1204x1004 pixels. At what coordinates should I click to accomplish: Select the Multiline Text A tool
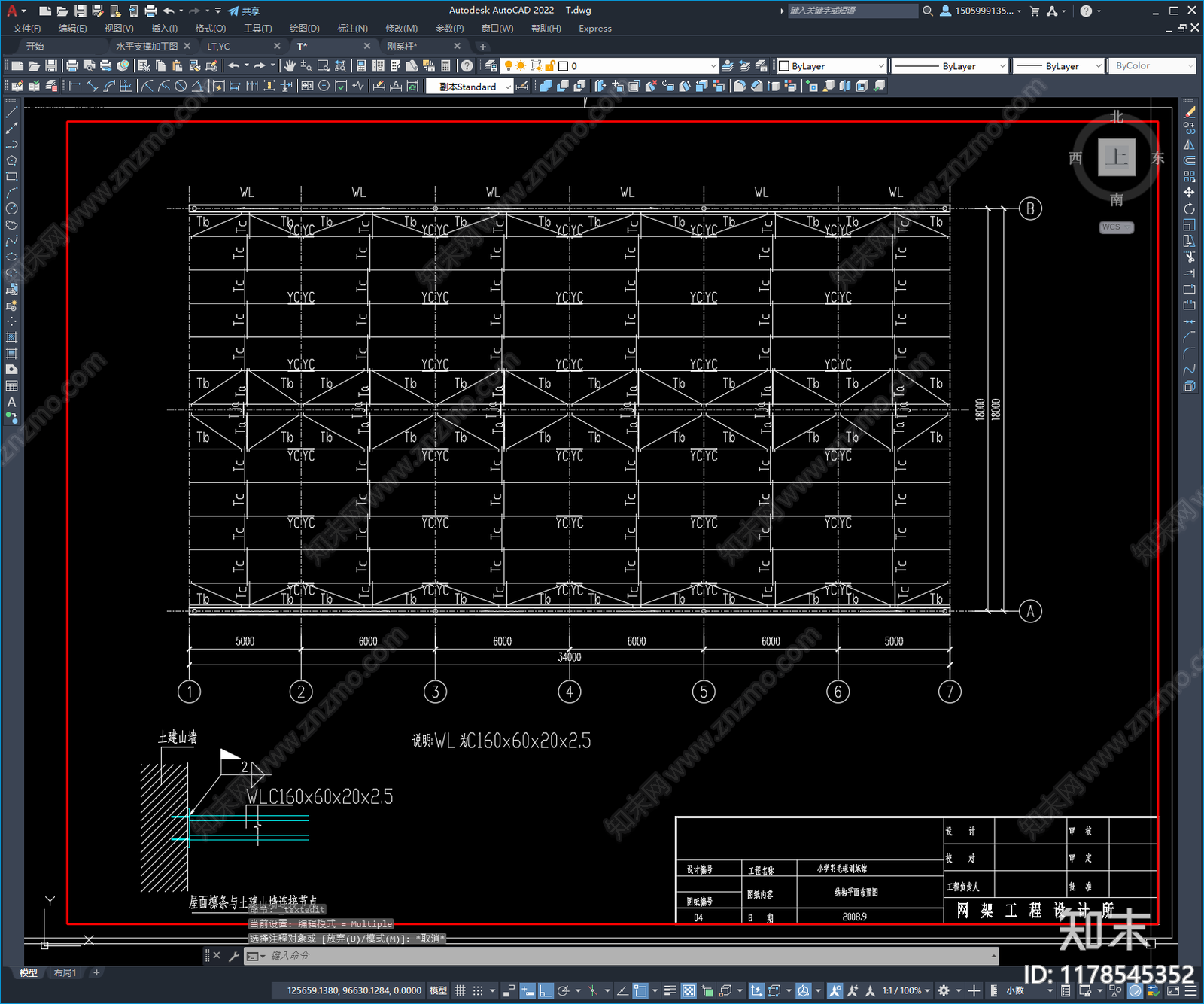pyautogui.click(x=11, y=402)
